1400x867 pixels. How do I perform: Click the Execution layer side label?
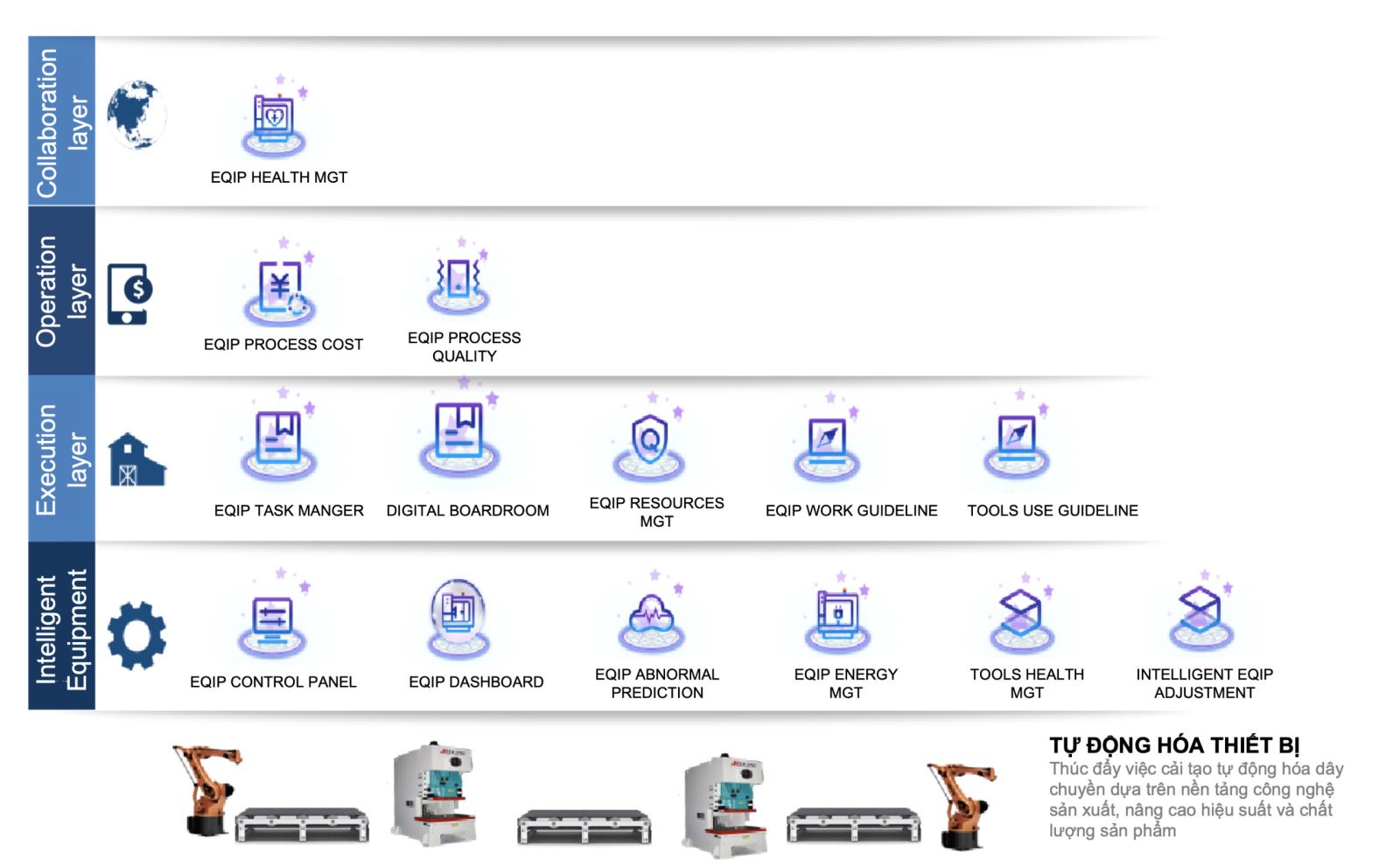pyautogui.click(x=61, y=458)
